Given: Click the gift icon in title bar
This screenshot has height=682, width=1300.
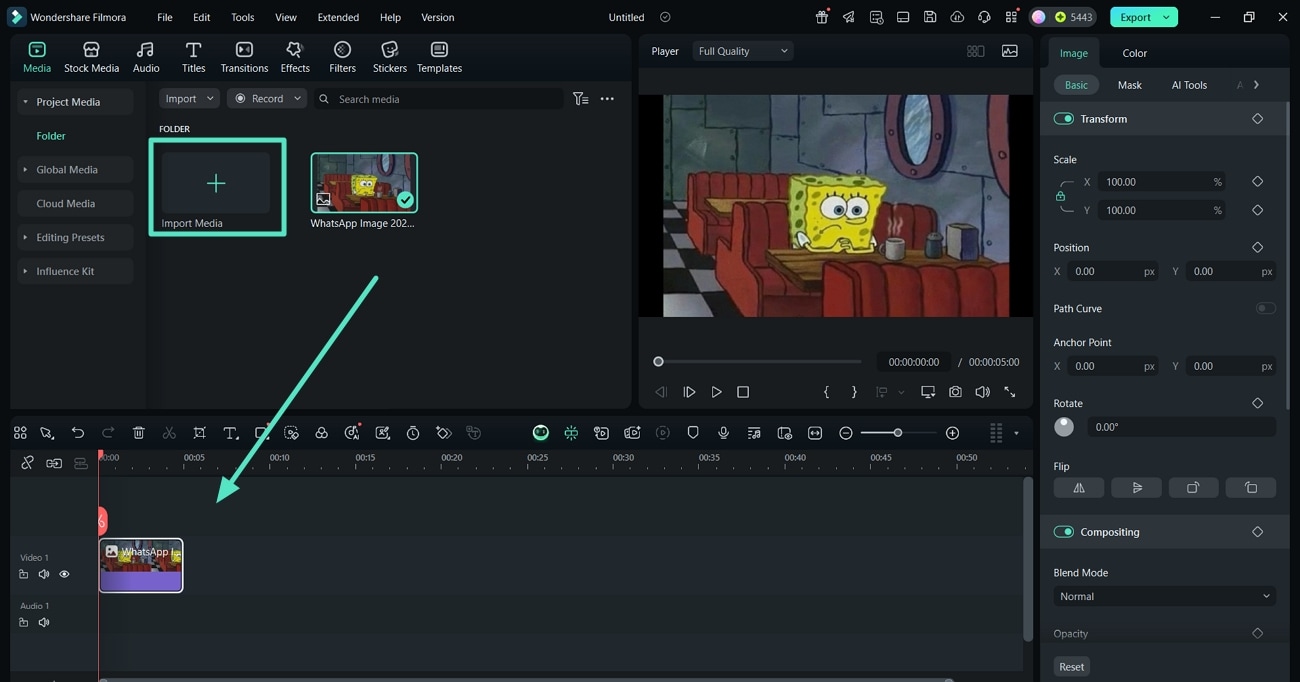Looking at the screenshot, I should (x=822, y=17).
